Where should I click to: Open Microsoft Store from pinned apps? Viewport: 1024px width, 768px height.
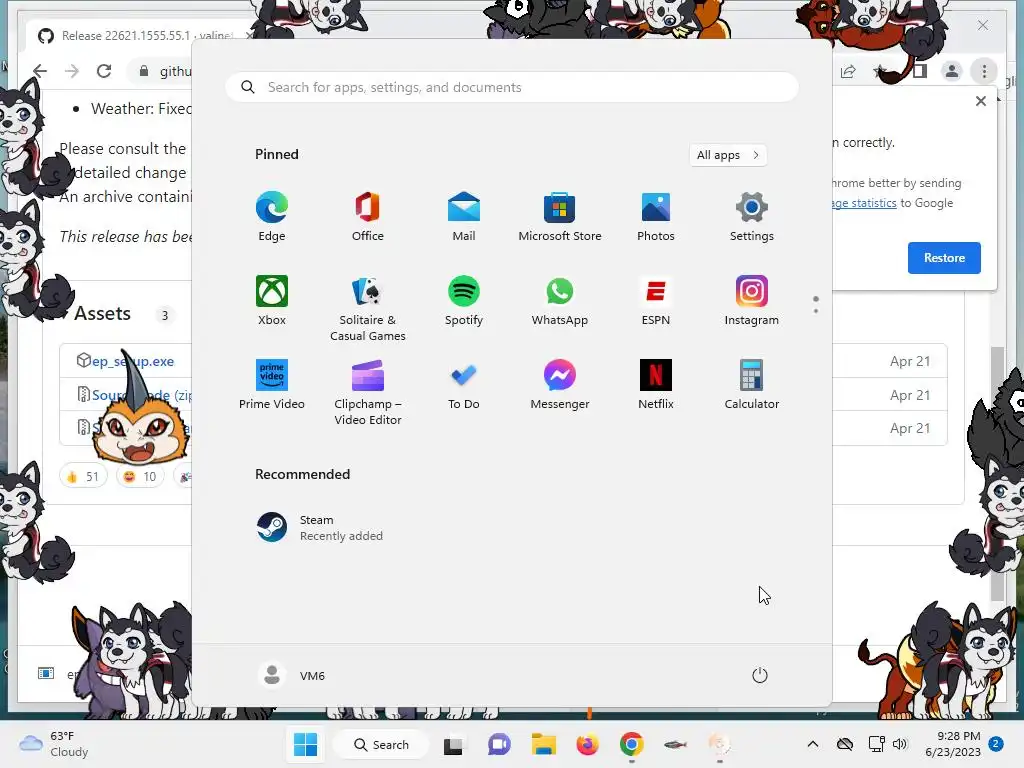tap(560, 217)
